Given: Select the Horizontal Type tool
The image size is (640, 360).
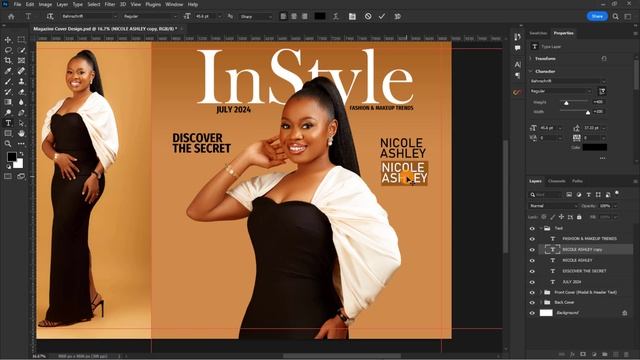Looking at the screenshot, I should (x=8, y=123).
